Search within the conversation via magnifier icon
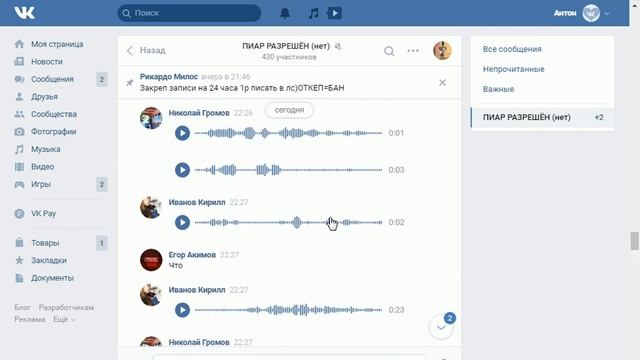 tap(389, 51)
